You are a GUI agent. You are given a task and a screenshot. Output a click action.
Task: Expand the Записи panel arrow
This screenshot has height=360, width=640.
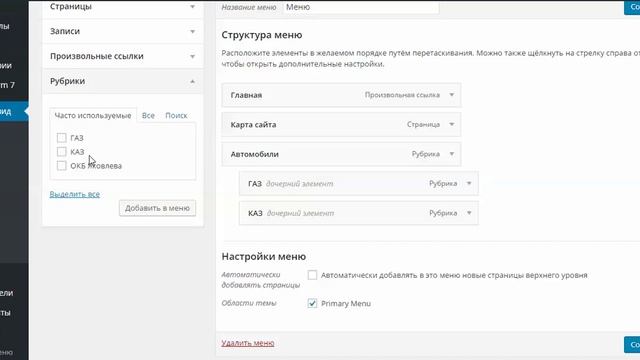pos(192,31)
